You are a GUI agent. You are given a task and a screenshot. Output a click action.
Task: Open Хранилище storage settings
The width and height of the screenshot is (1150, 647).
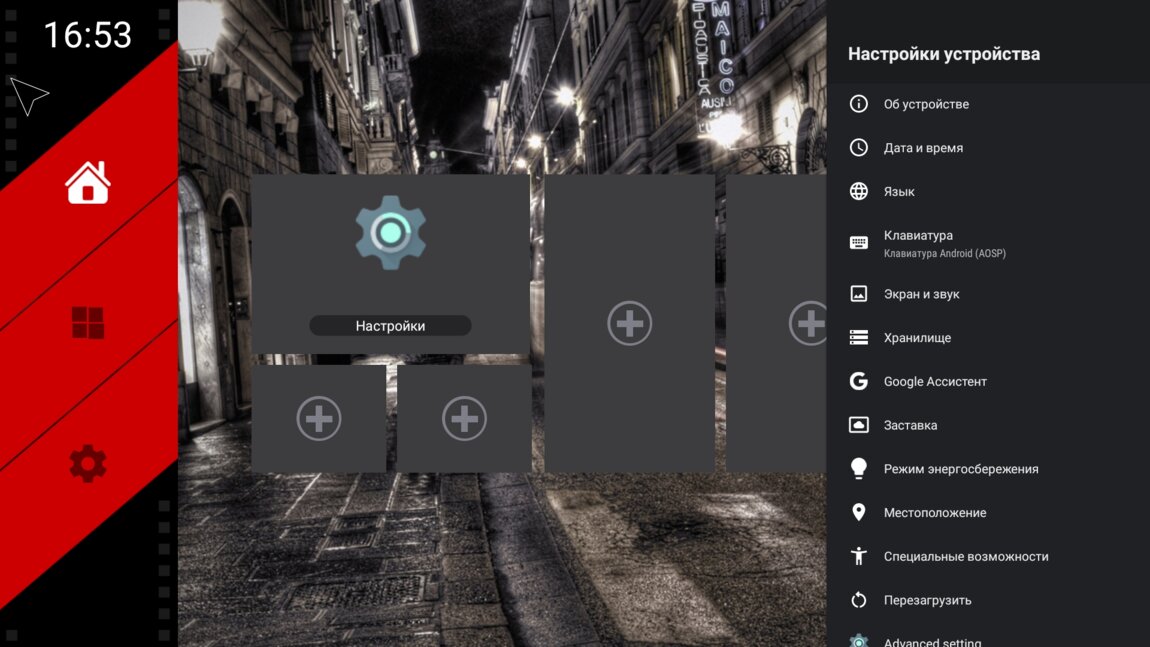tap(917, 338)
